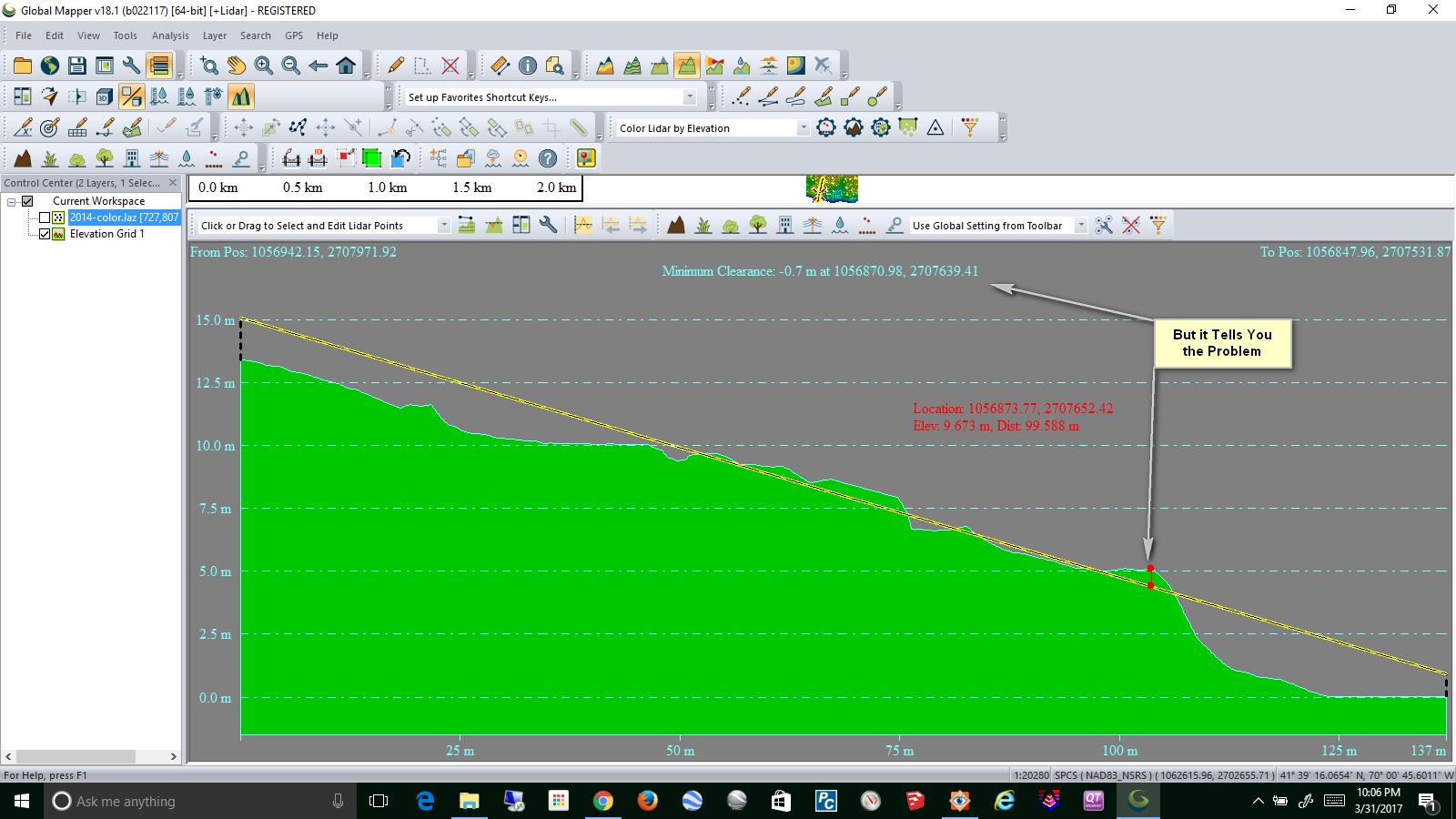The height and width of the screenshot is (819, 1456).
Task: Select powerline classification in profile toolbar
Action: point(813,225)
